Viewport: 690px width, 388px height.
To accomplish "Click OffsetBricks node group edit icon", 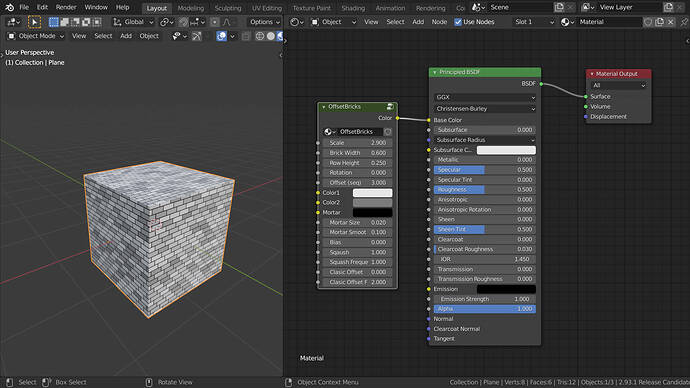I will [x=390, y=107].
